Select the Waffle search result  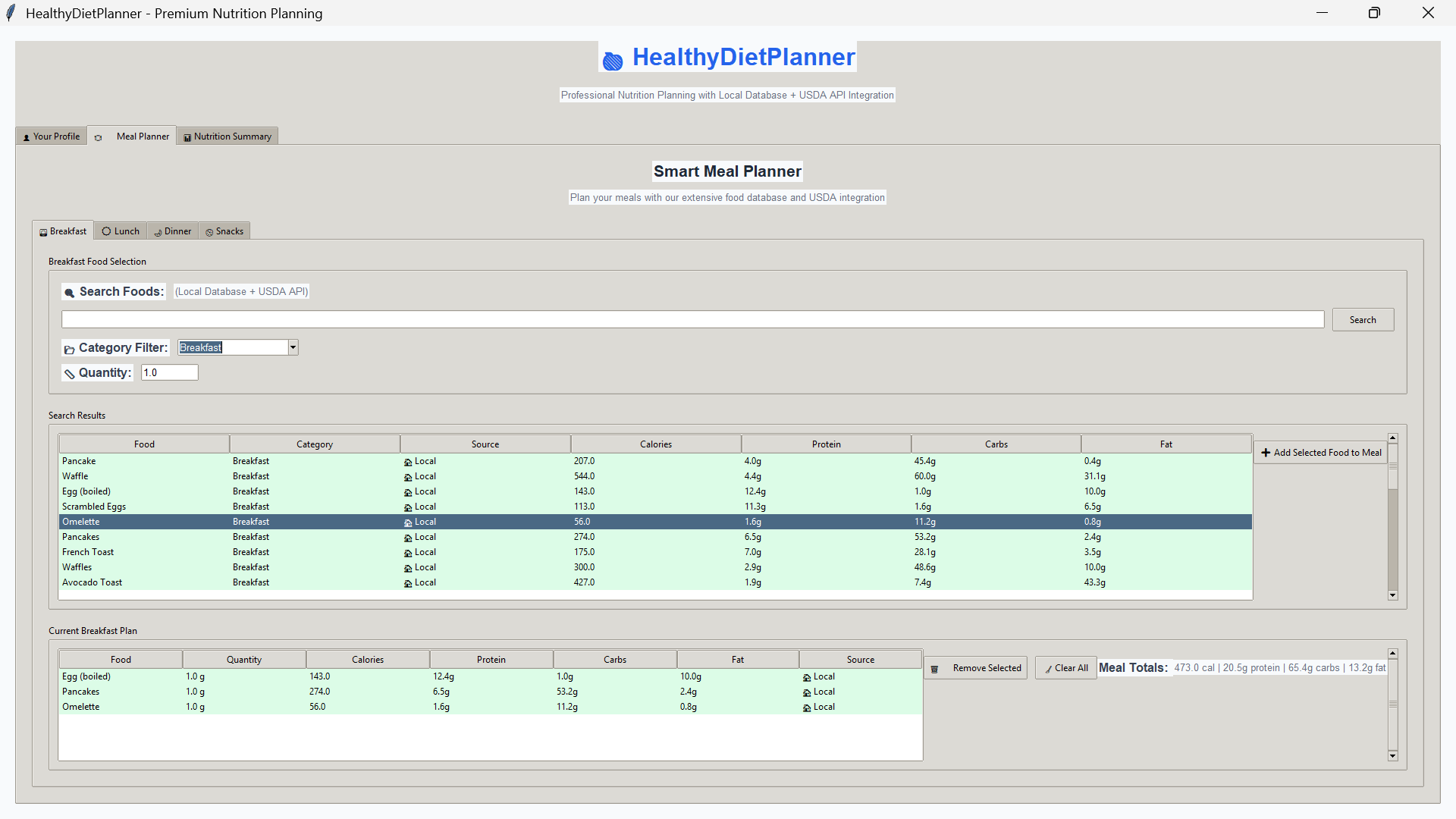click(x=655, y=476)
